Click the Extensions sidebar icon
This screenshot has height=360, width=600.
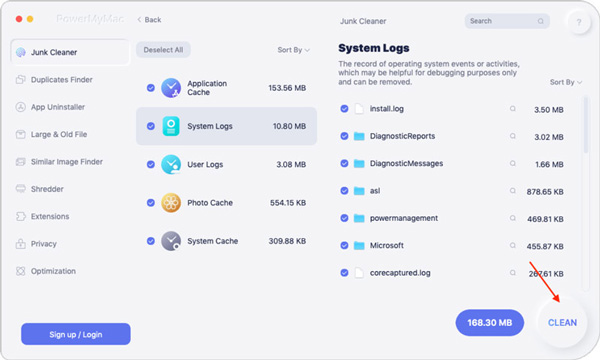(x=20, y=217)
